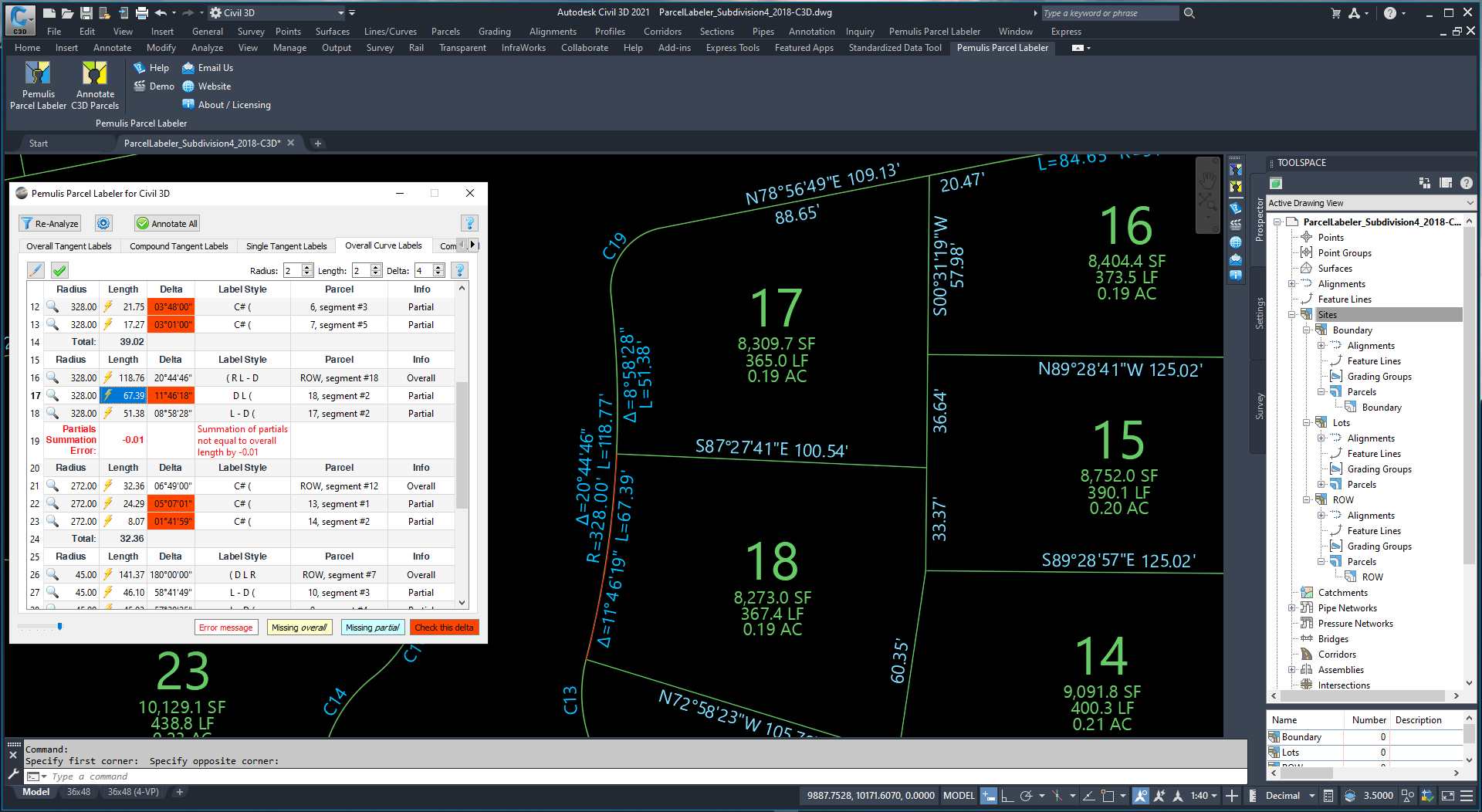
Task: Click the paintbrush icon above the table
Action: (x=36, y=270)
